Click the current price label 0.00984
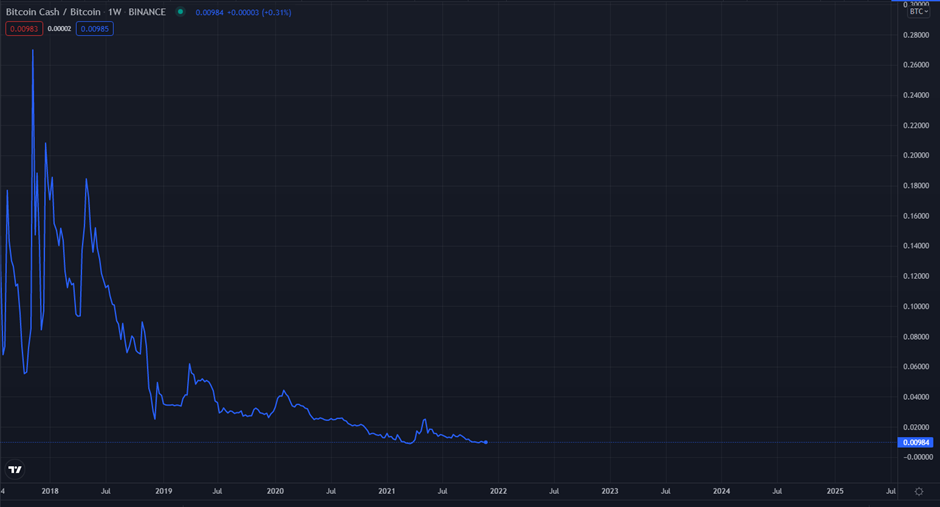The height and width of the screenshot is (507, 940). tap(915, 442)
